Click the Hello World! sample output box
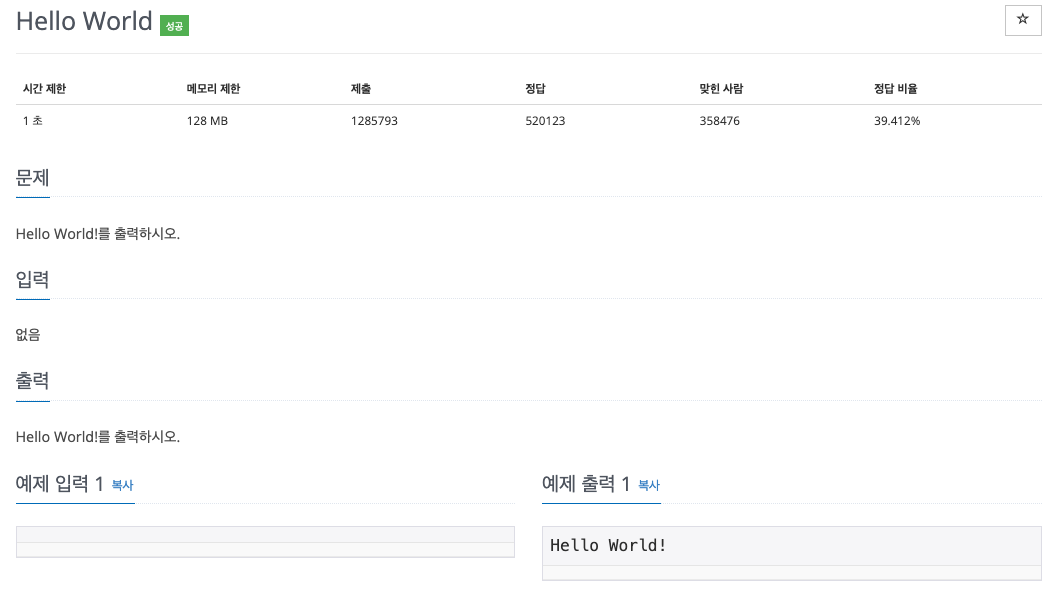 (x=790, y=545)
